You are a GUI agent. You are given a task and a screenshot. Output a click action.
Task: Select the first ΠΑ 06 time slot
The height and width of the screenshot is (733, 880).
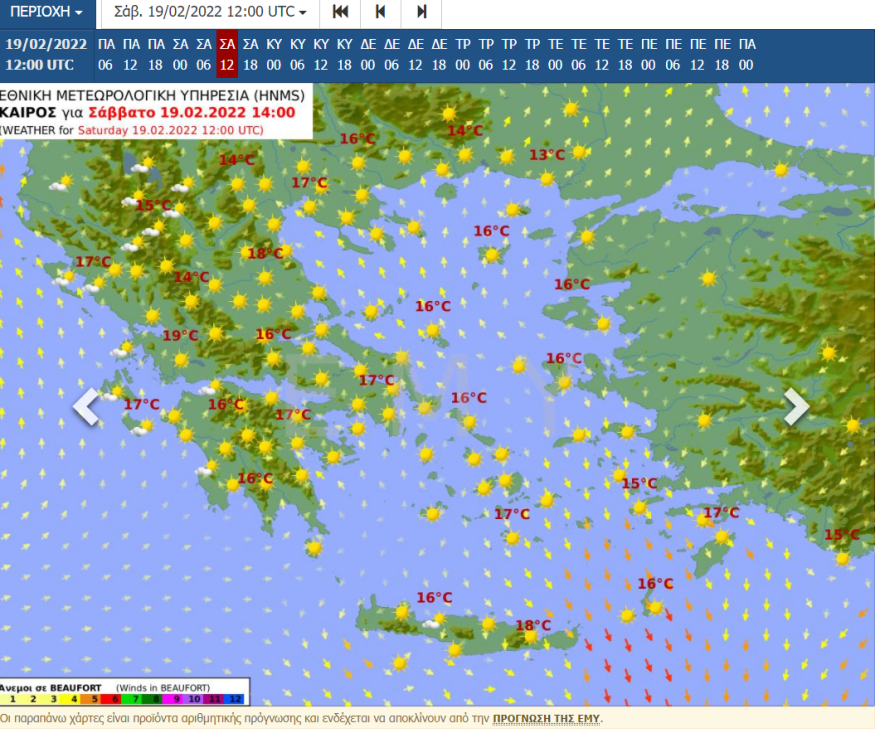point(106,54)
